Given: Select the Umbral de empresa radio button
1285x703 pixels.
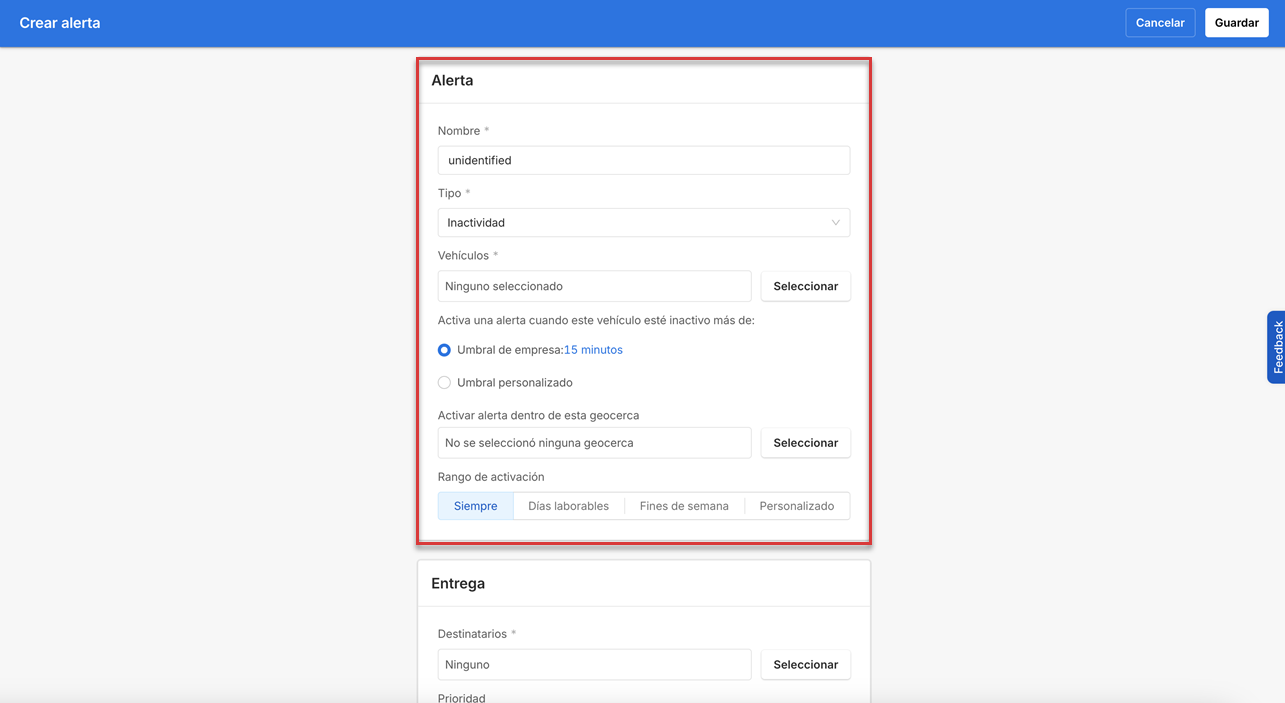Looking at the screenshot, I should pyautogui.click(x=444, y=350).
